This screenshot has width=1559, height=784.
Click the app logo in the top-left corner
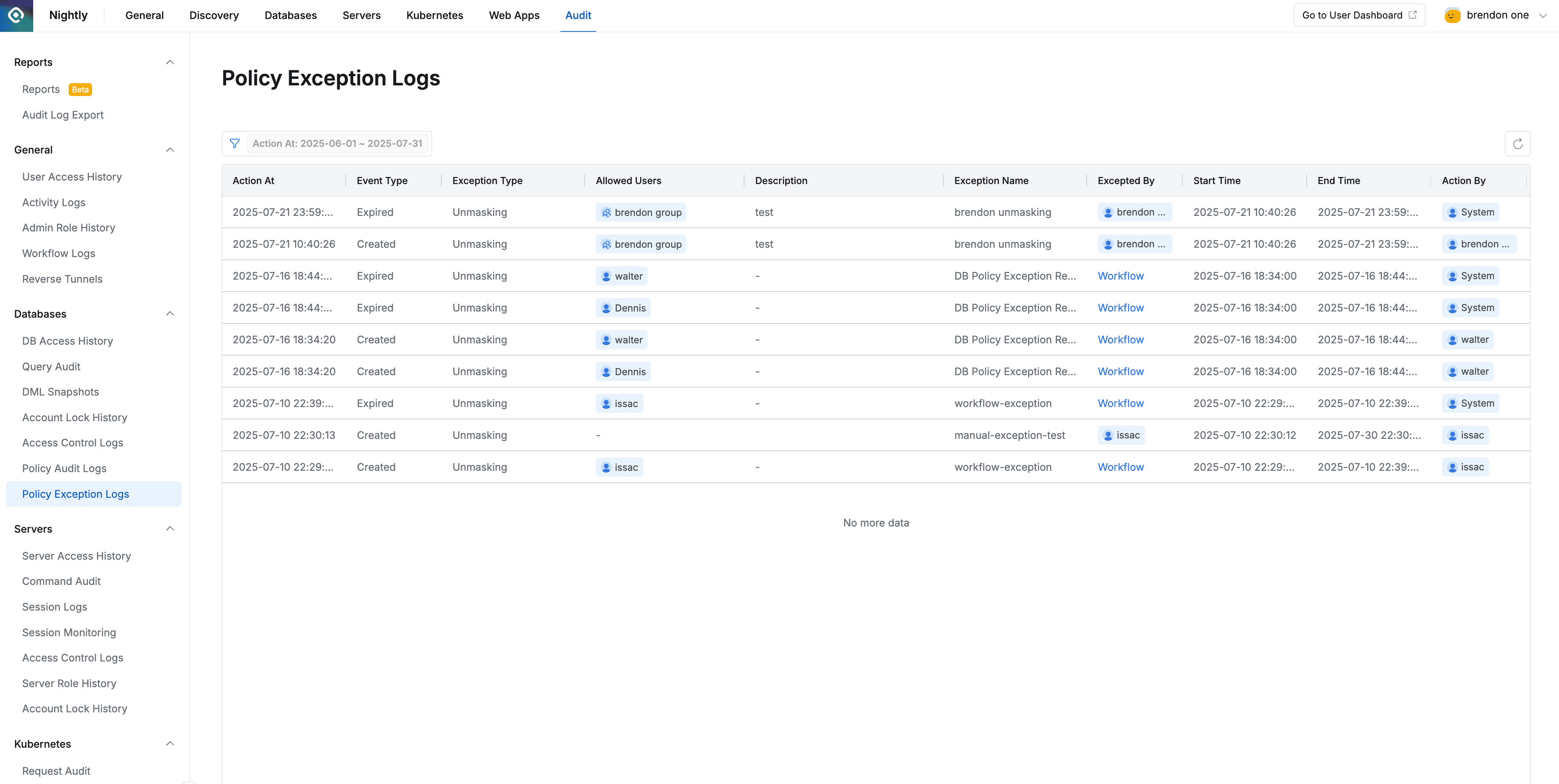coord(16,16)
